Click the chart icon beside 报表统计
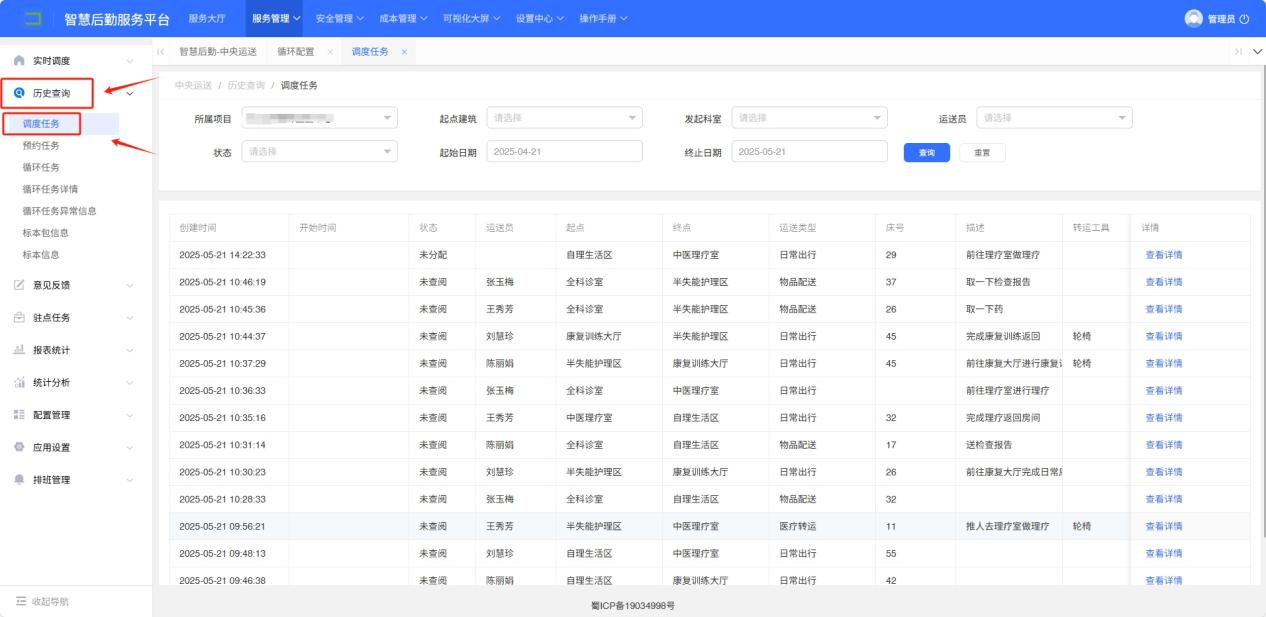1266x617 pixels. coord(20,350)
